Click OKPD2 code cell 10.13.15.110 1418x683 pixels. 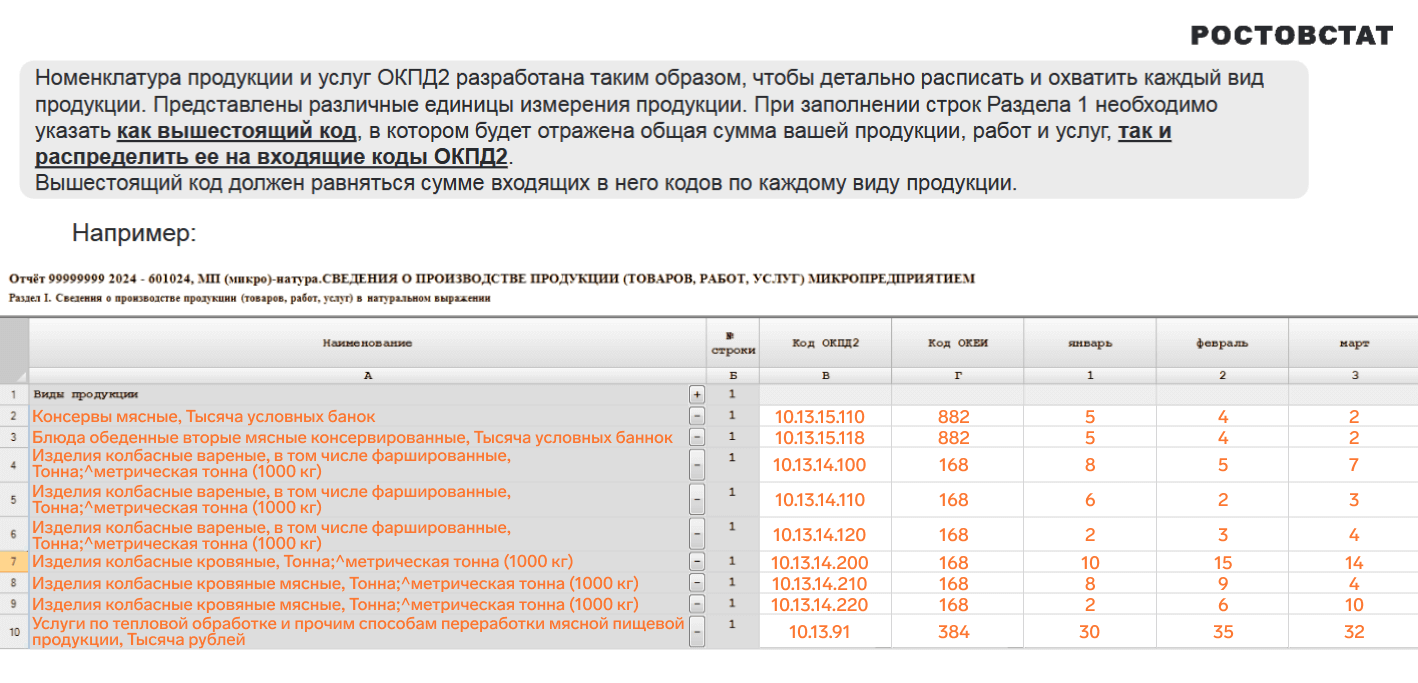(x=826, y=416)
